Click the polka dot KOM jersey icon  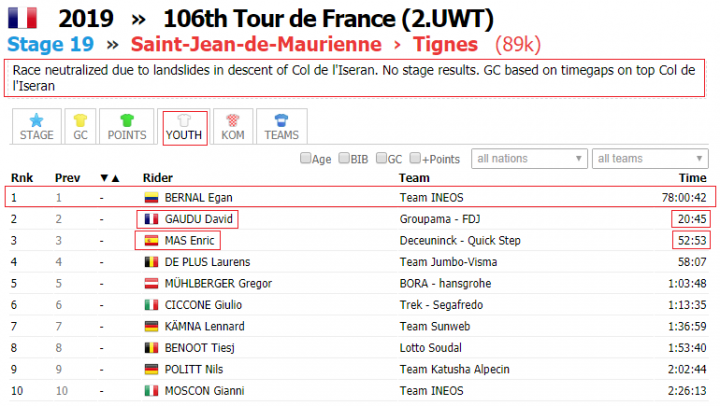pyautogui.click(x=233, y=120)
